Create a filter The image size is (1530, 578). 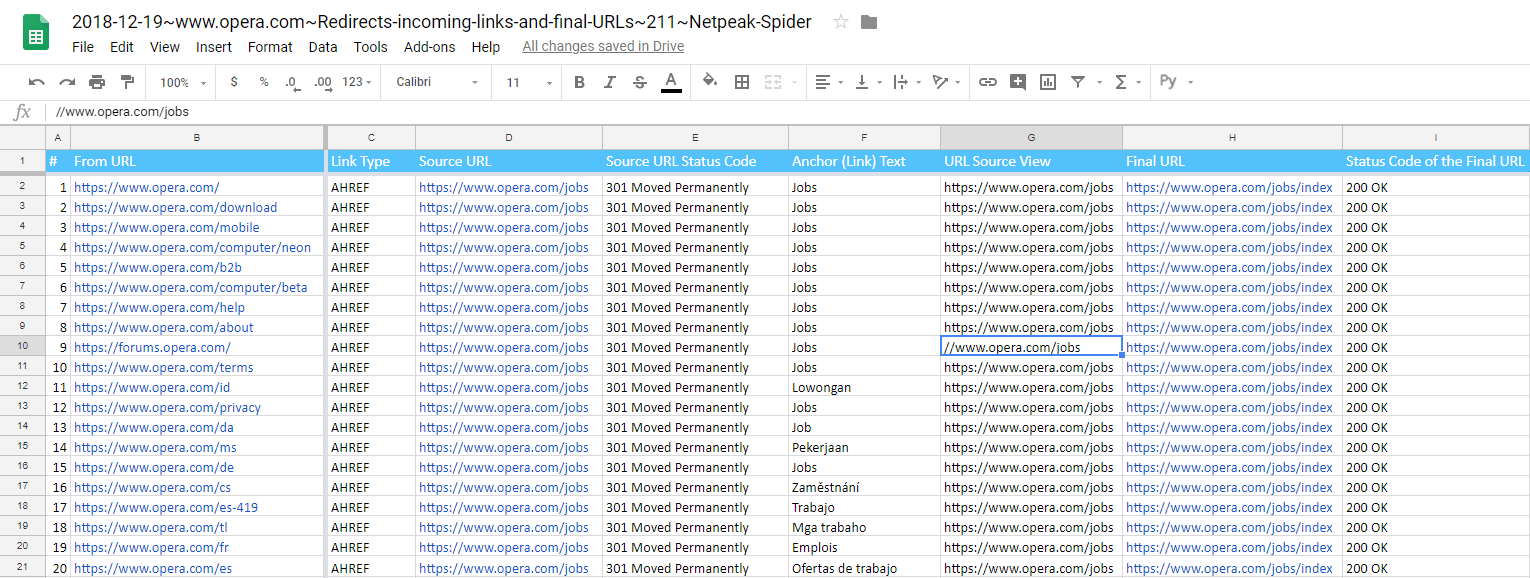coord(1078,82)
